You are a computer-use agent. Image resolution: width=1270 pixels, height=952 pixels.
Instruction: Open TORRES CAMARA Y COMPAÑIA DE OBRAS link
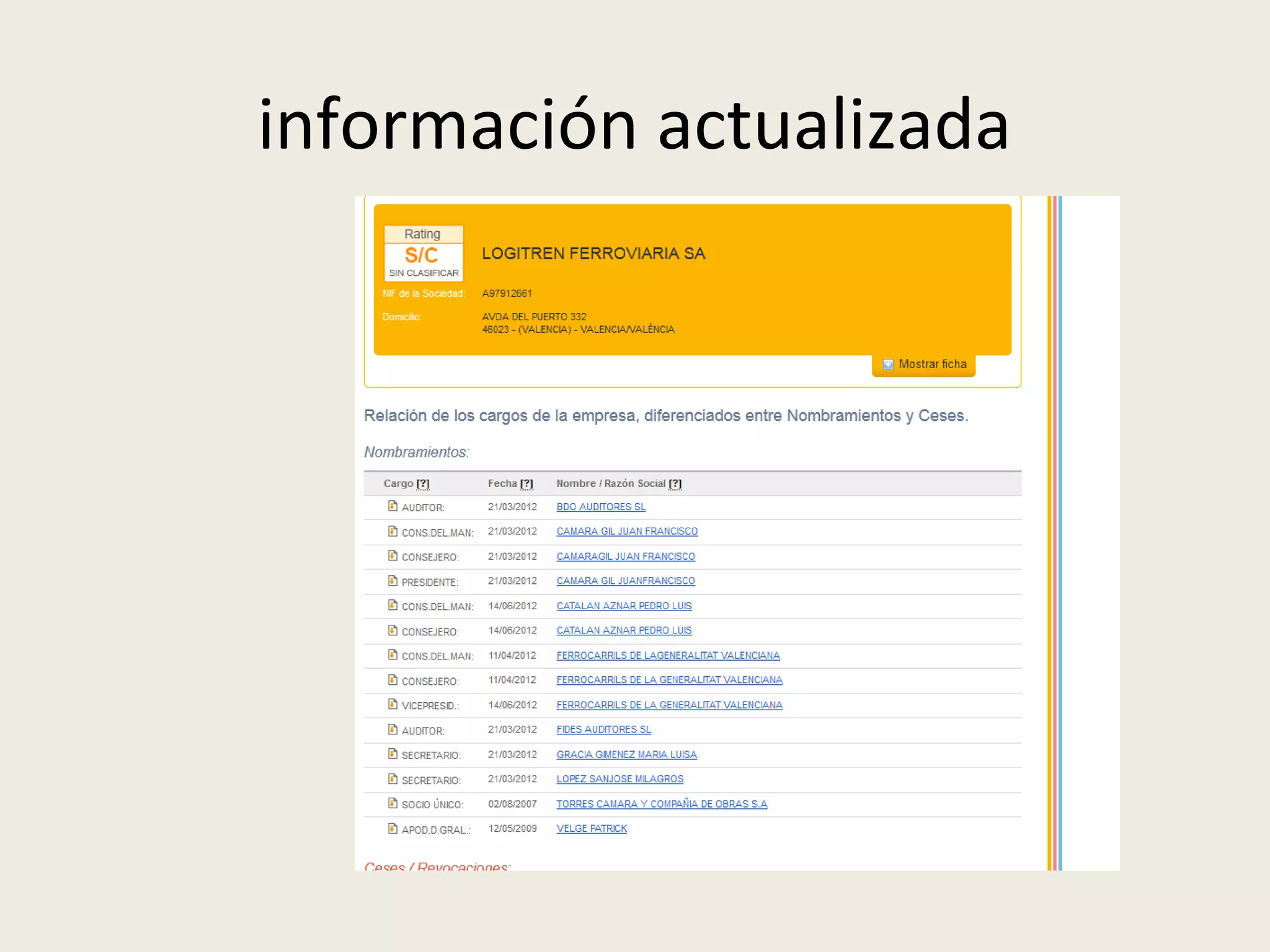click(662, 804)
